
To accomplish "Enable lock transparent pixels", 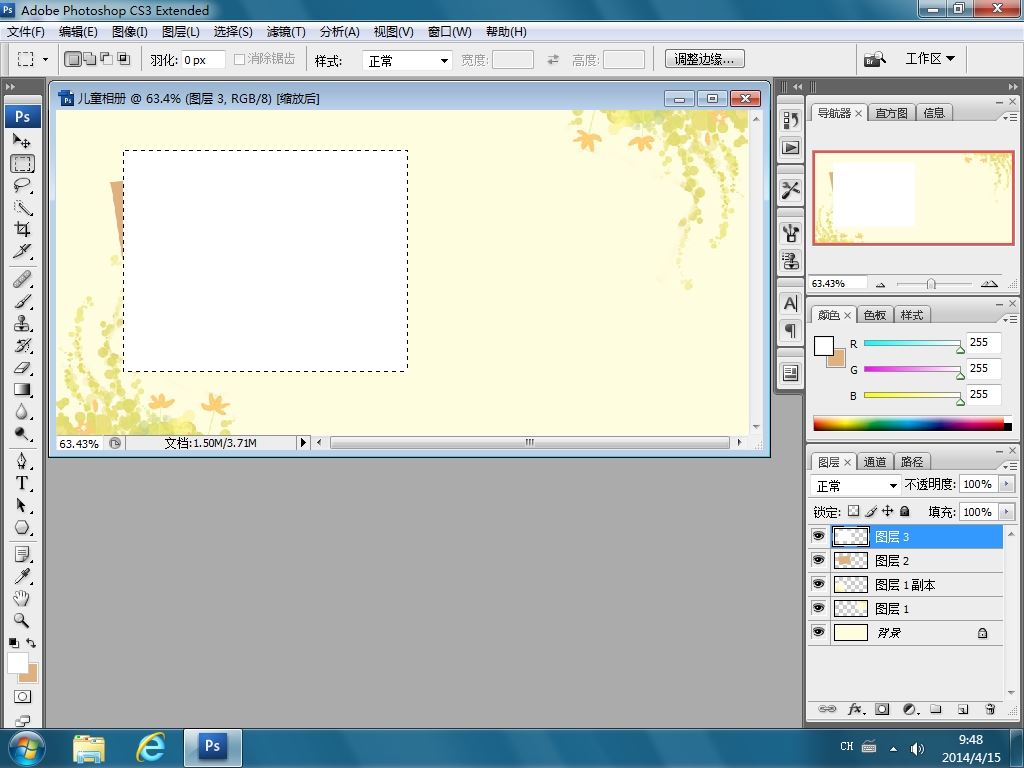I will 854,511.
